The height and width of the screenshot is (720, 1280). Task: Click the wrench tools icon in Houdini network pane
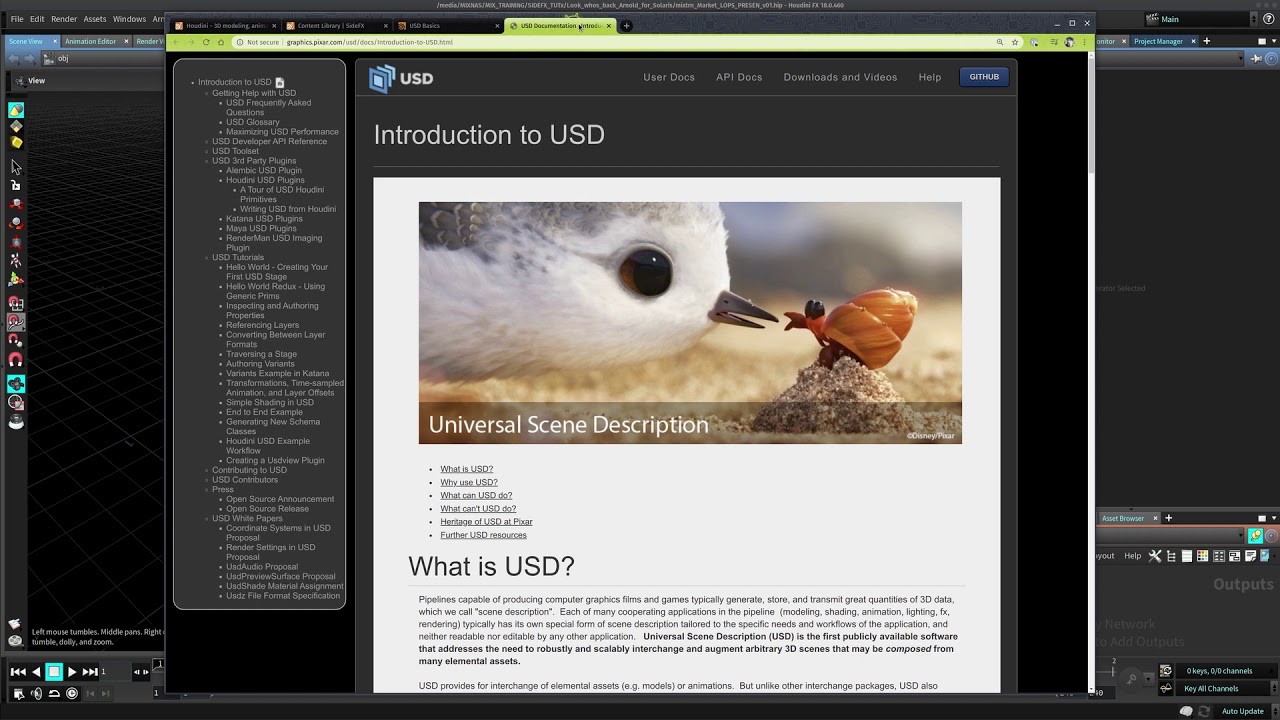1154,556
